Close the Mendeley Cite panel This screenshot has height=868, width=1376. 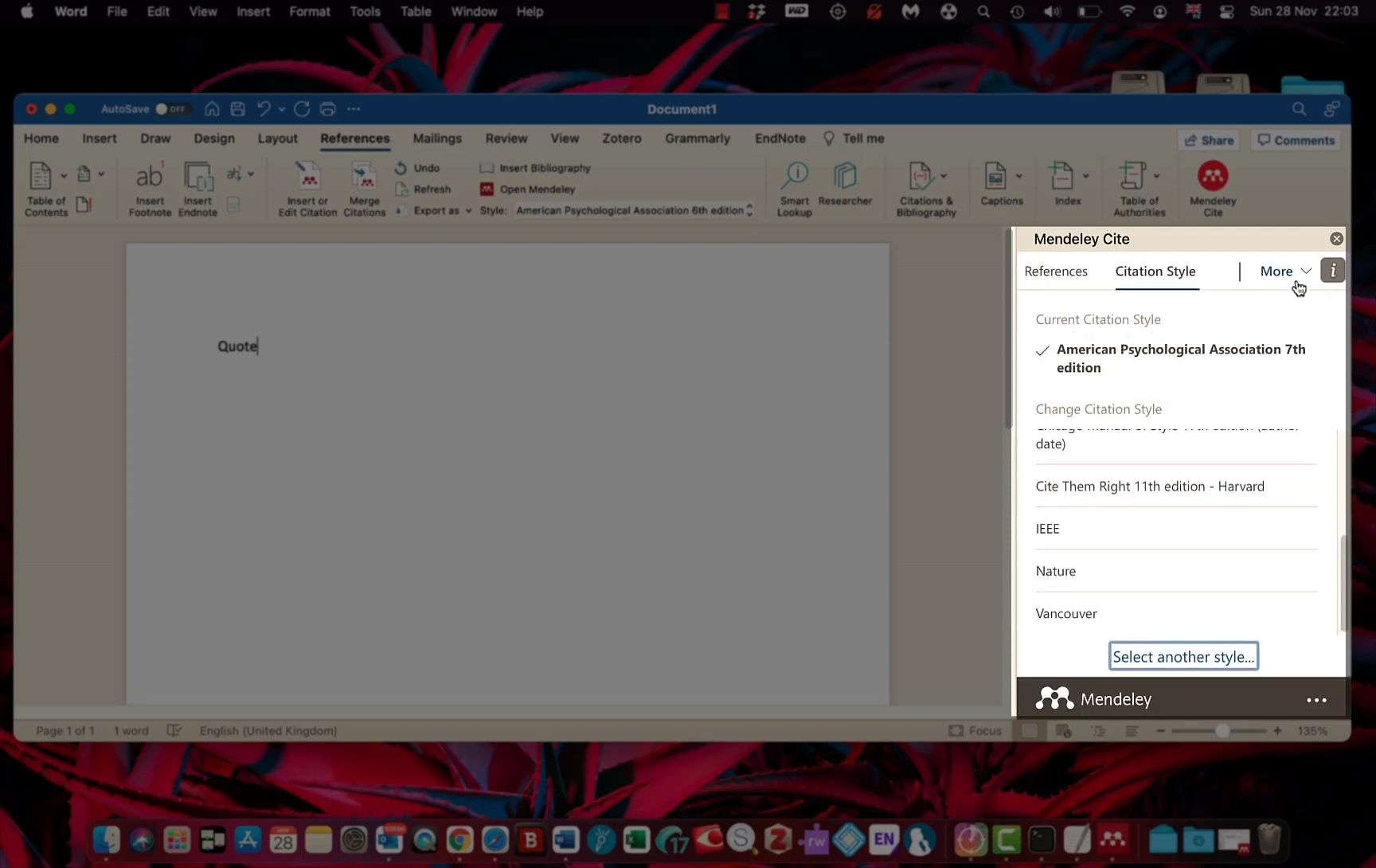pos(1336,239)
